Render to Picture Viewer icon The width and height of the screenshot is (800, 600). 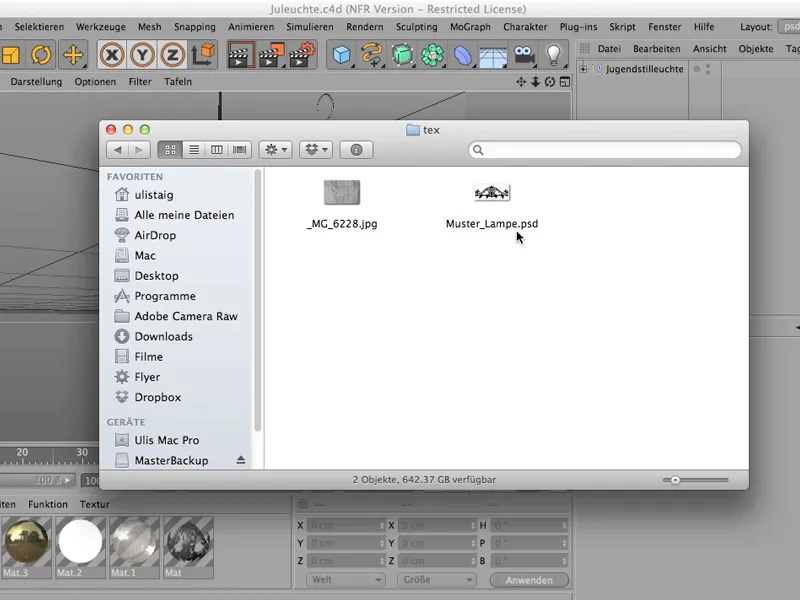pyautogui.click(x=271, y=55)
